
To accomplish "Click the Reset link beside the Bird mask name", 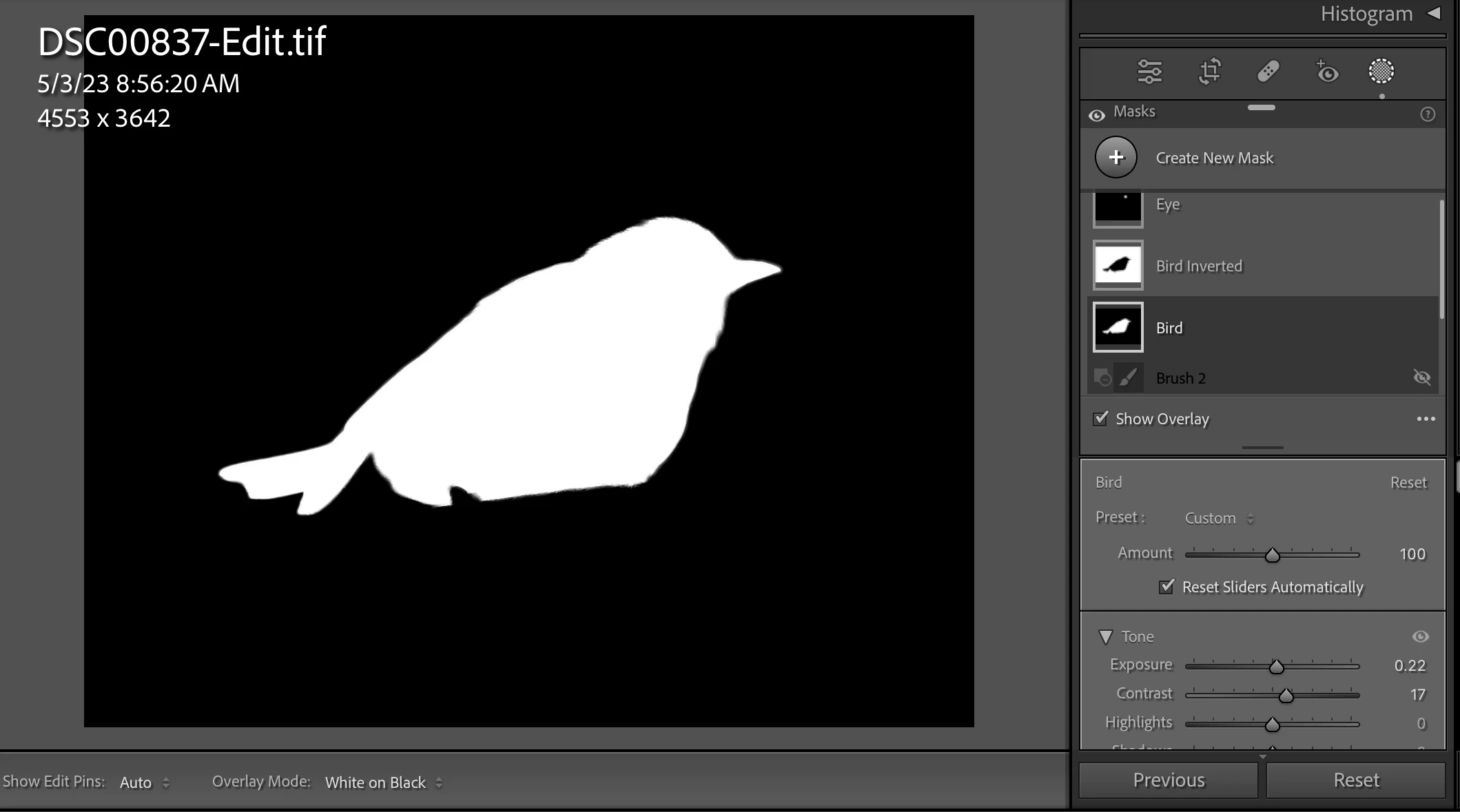I will pos(1408,483).
